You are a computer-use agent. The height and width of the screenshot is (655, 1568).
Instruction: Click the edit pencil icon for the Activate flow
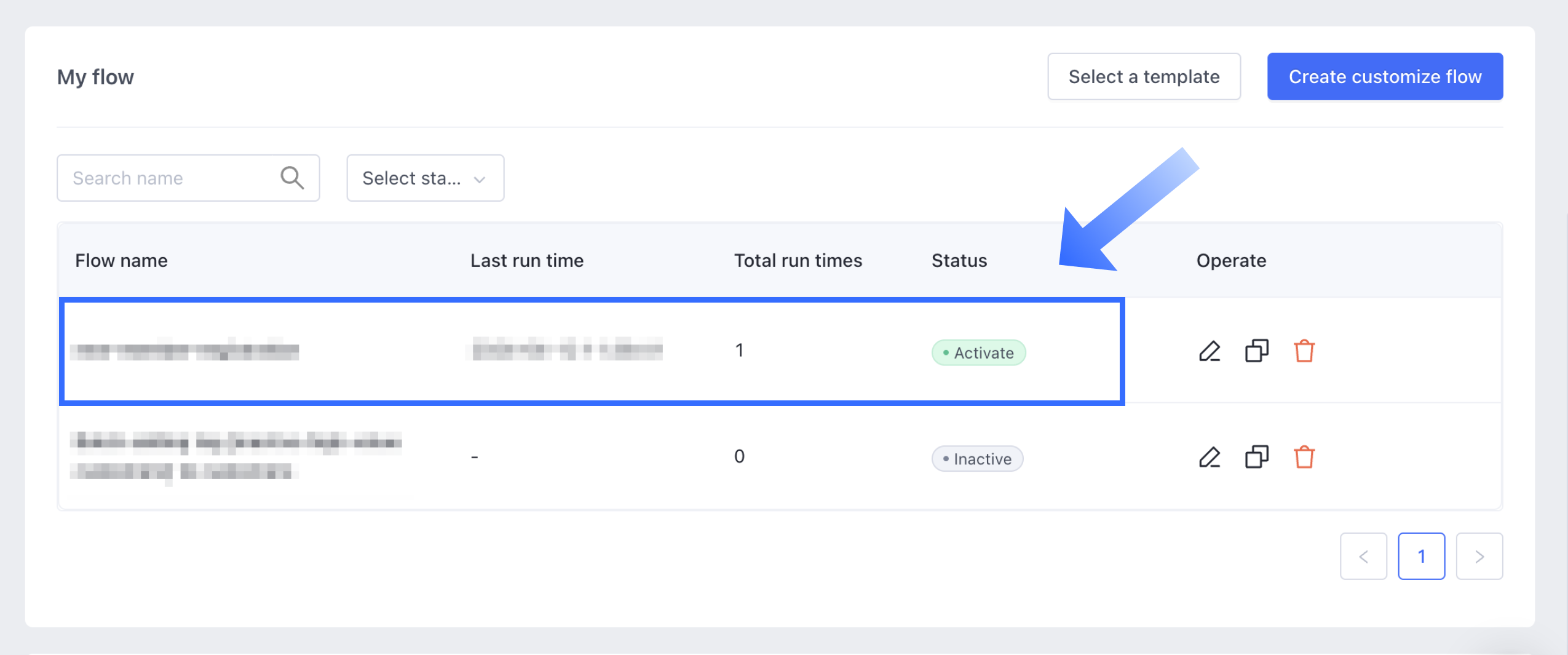tap(1209, 351)
